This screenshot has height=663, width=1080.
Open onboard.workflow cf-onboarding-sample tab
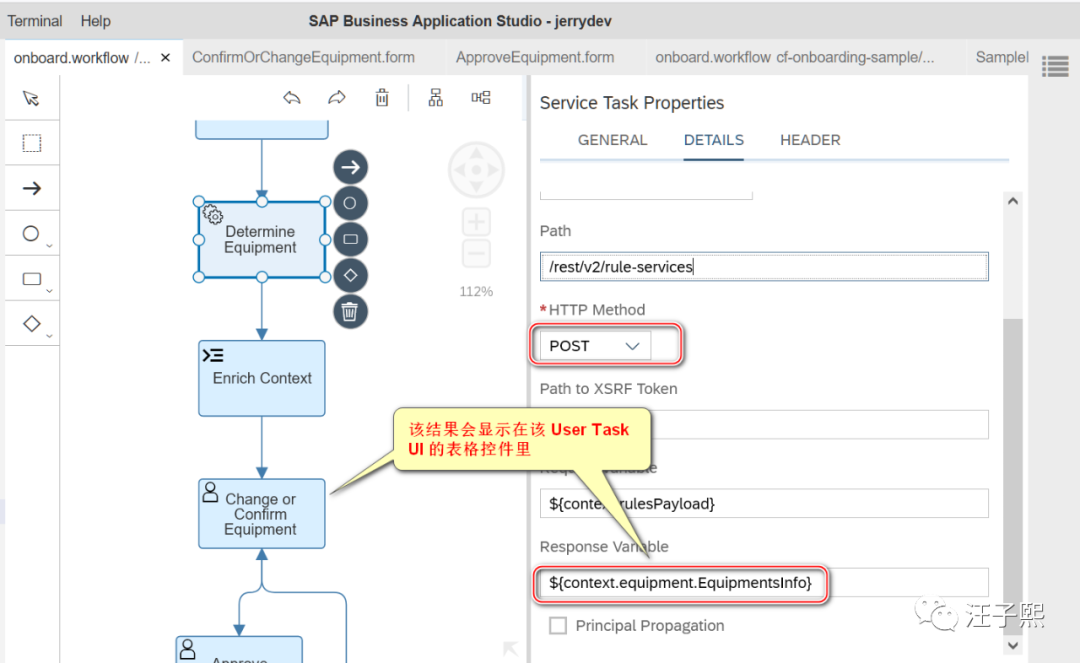pos(795,57)
